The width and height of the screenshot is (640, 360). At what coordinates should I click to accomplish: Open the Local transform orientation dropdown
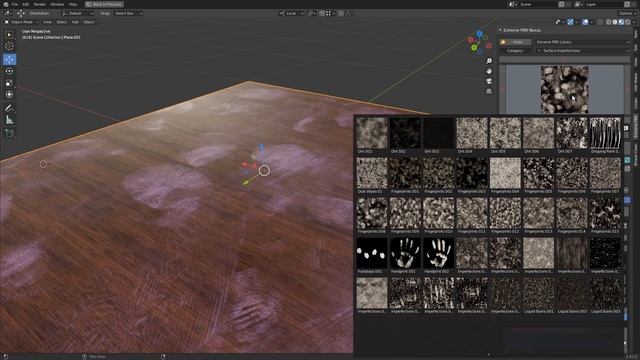291,13
